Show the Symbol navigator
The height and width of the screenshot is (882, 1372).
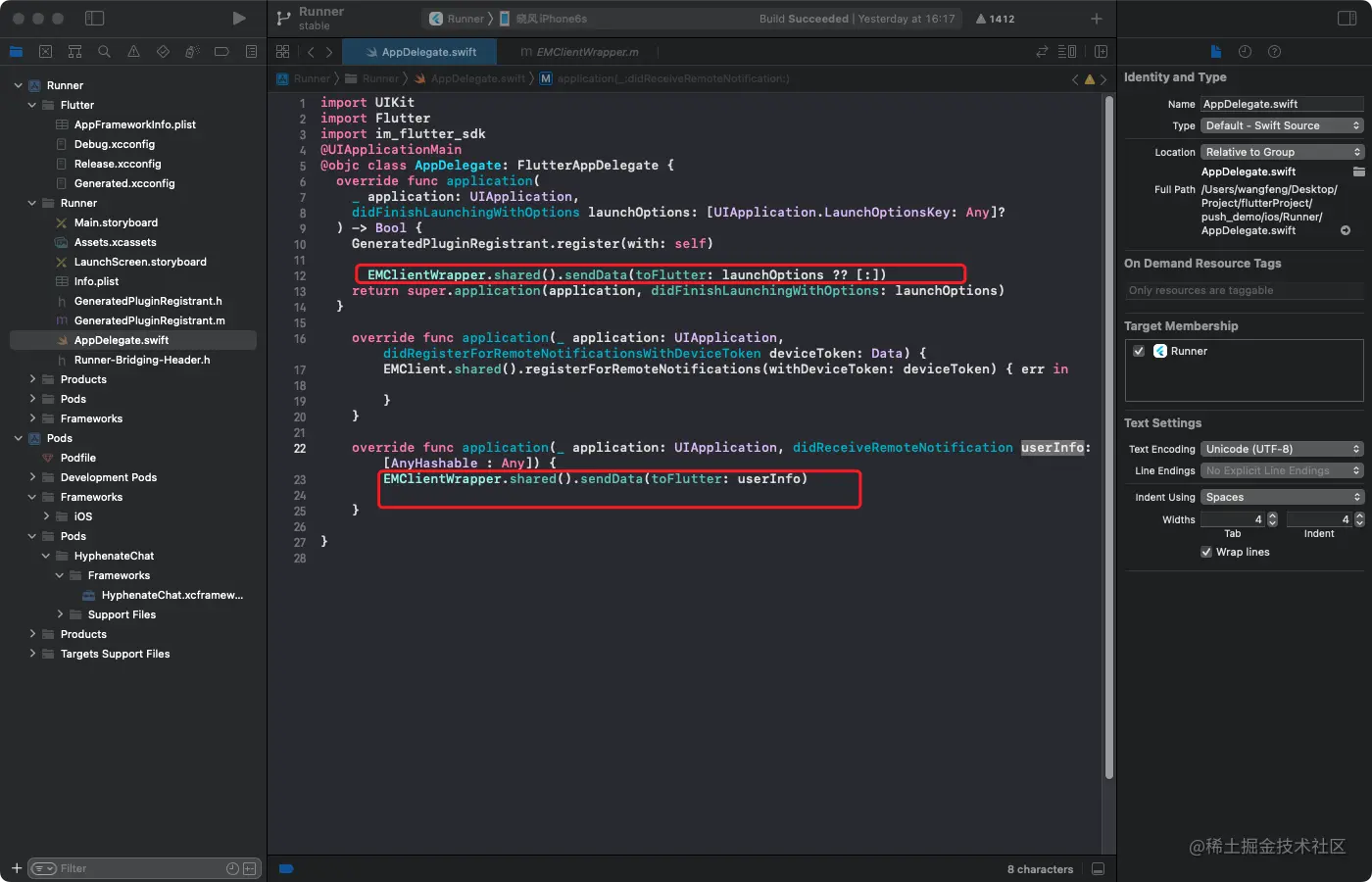74,52
